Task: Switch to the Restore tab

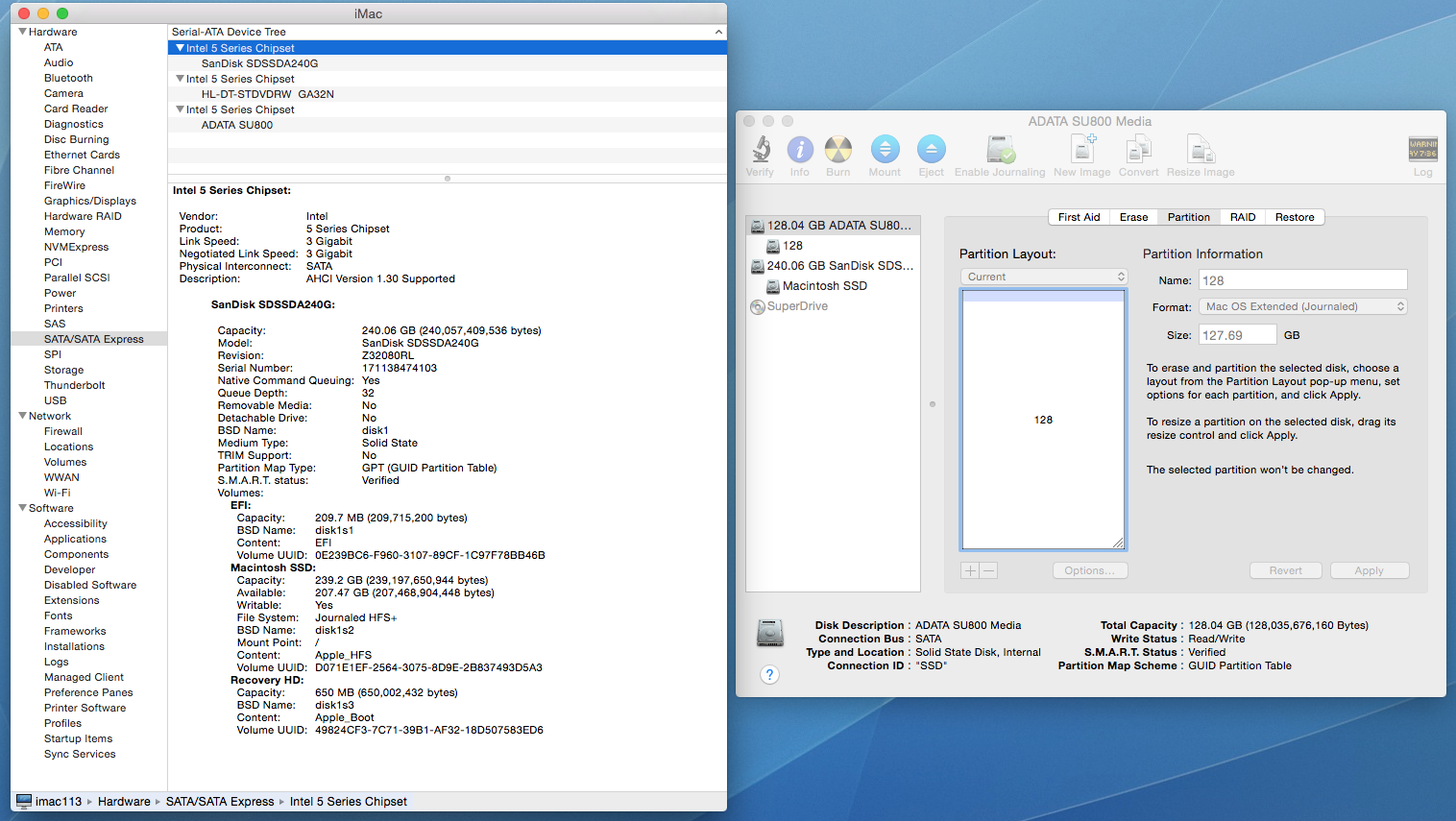Action: [x=1295, y=217]
